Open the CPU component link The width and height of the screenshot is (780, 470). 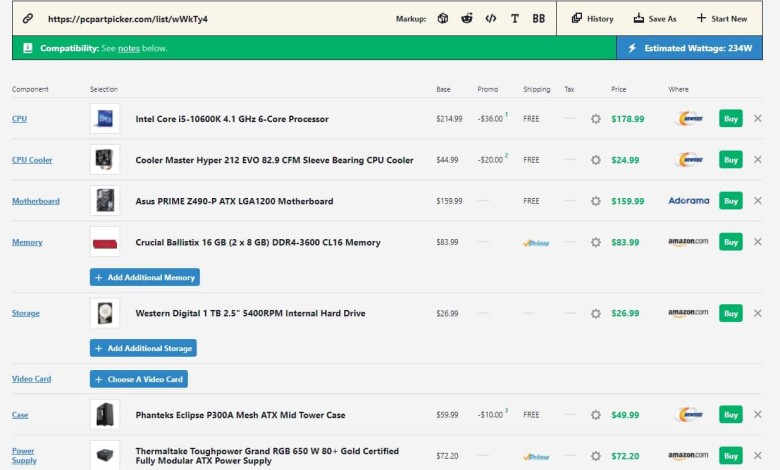19,119
